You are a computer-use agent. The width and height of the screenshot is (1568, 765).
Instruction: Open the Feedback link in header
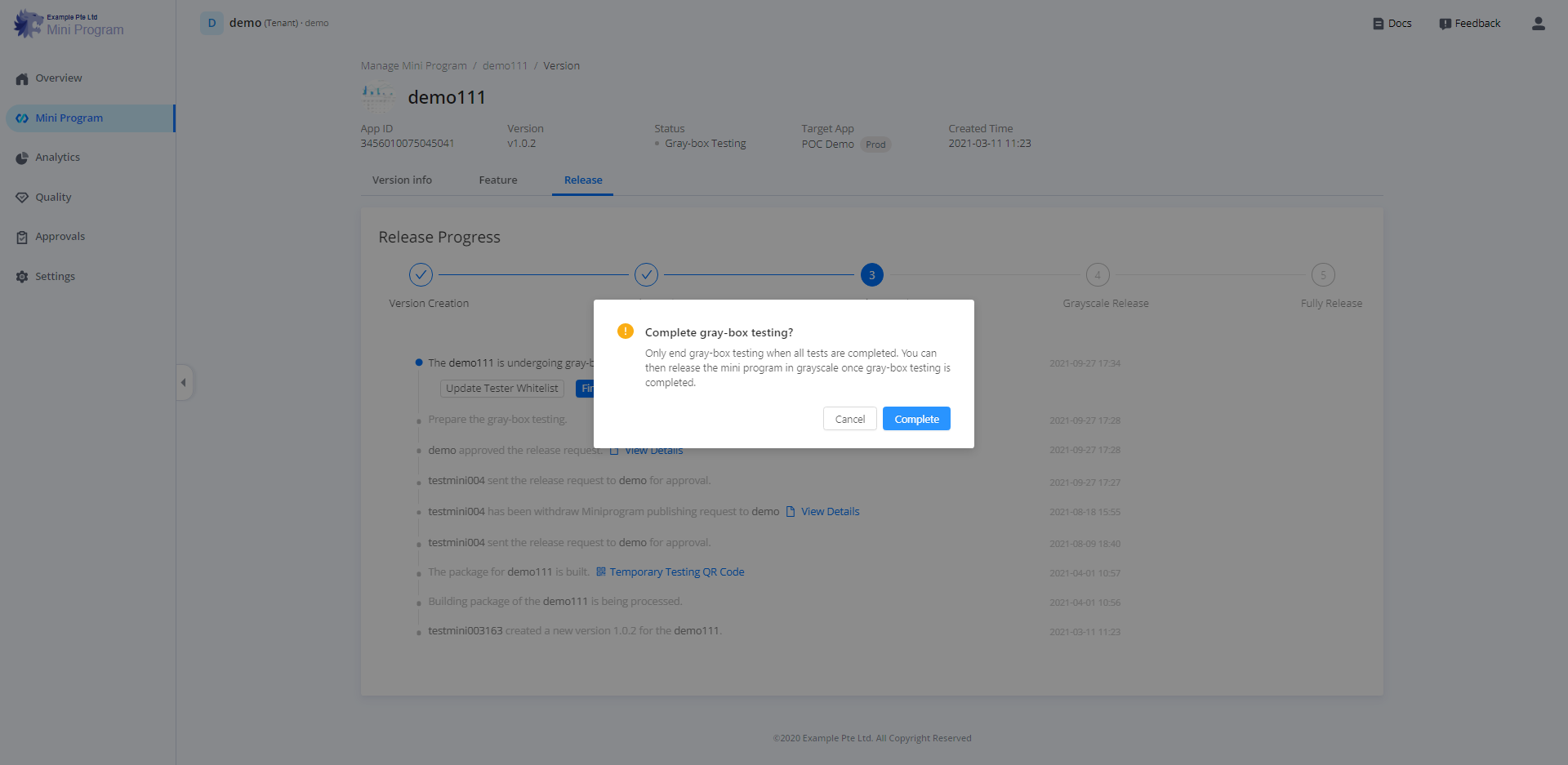coord(1469,24)
